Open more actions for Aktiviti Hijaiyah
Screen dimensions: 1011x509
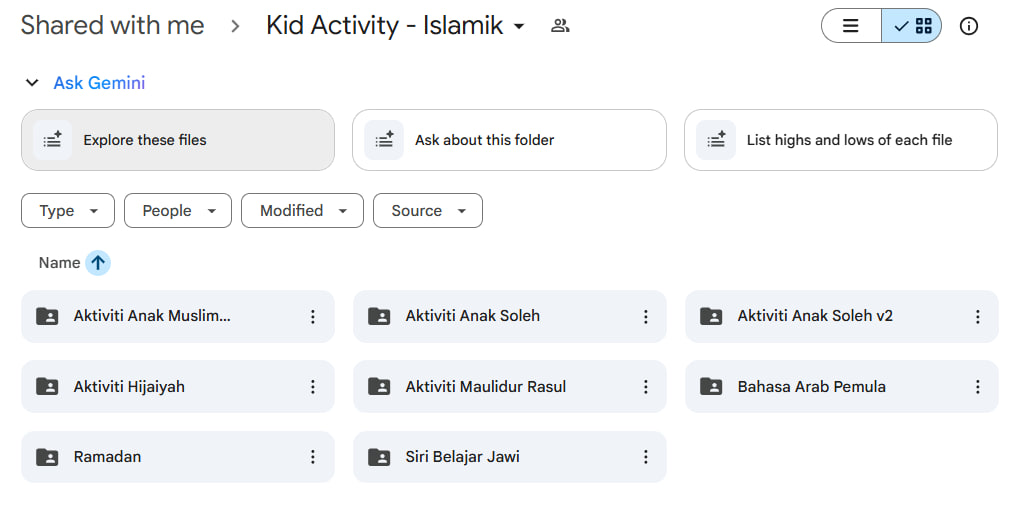pos(312,387)
